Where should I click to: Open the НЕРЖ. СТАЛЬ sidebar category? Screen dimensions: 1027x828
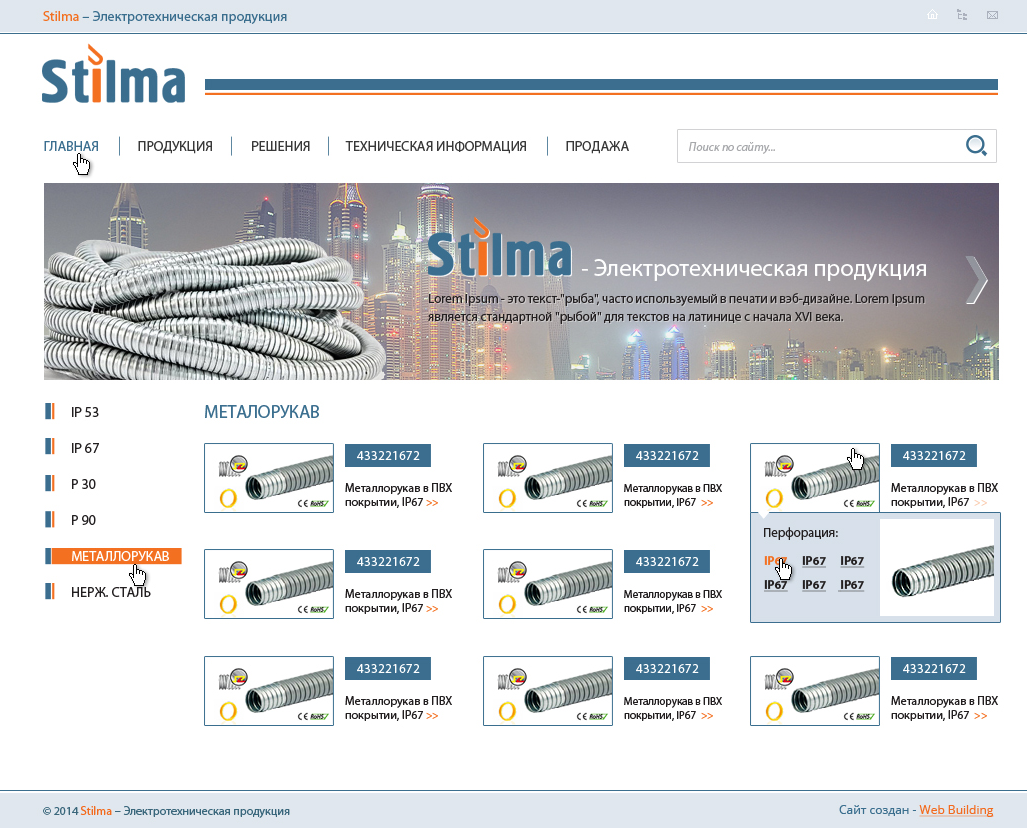[x=111, y=592]
